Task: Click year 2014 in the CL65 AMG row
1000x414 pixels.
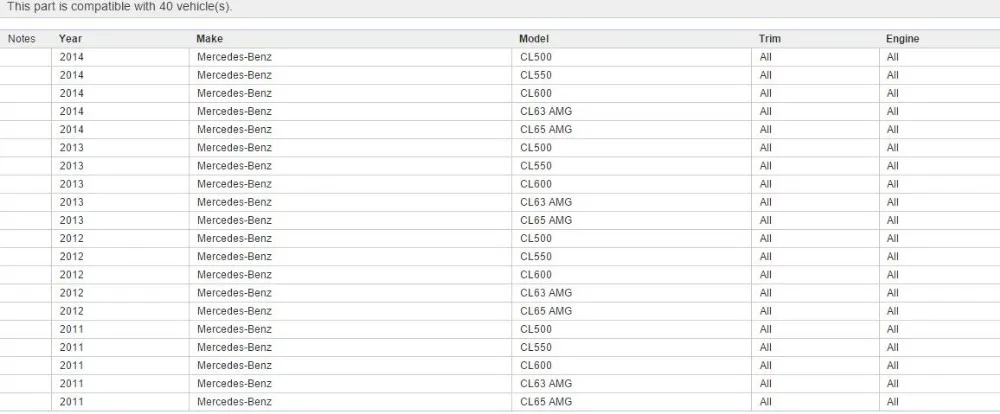Action: point(71,129)
